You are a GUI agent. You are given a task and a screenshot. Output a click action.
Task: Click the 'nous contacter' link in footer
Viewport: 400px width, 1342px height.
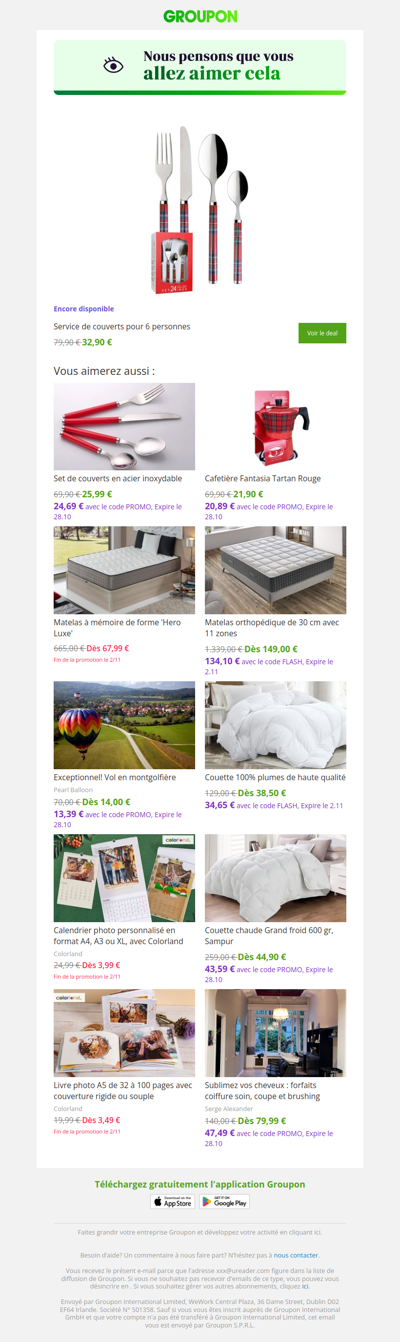click(x=296, y=1254)
